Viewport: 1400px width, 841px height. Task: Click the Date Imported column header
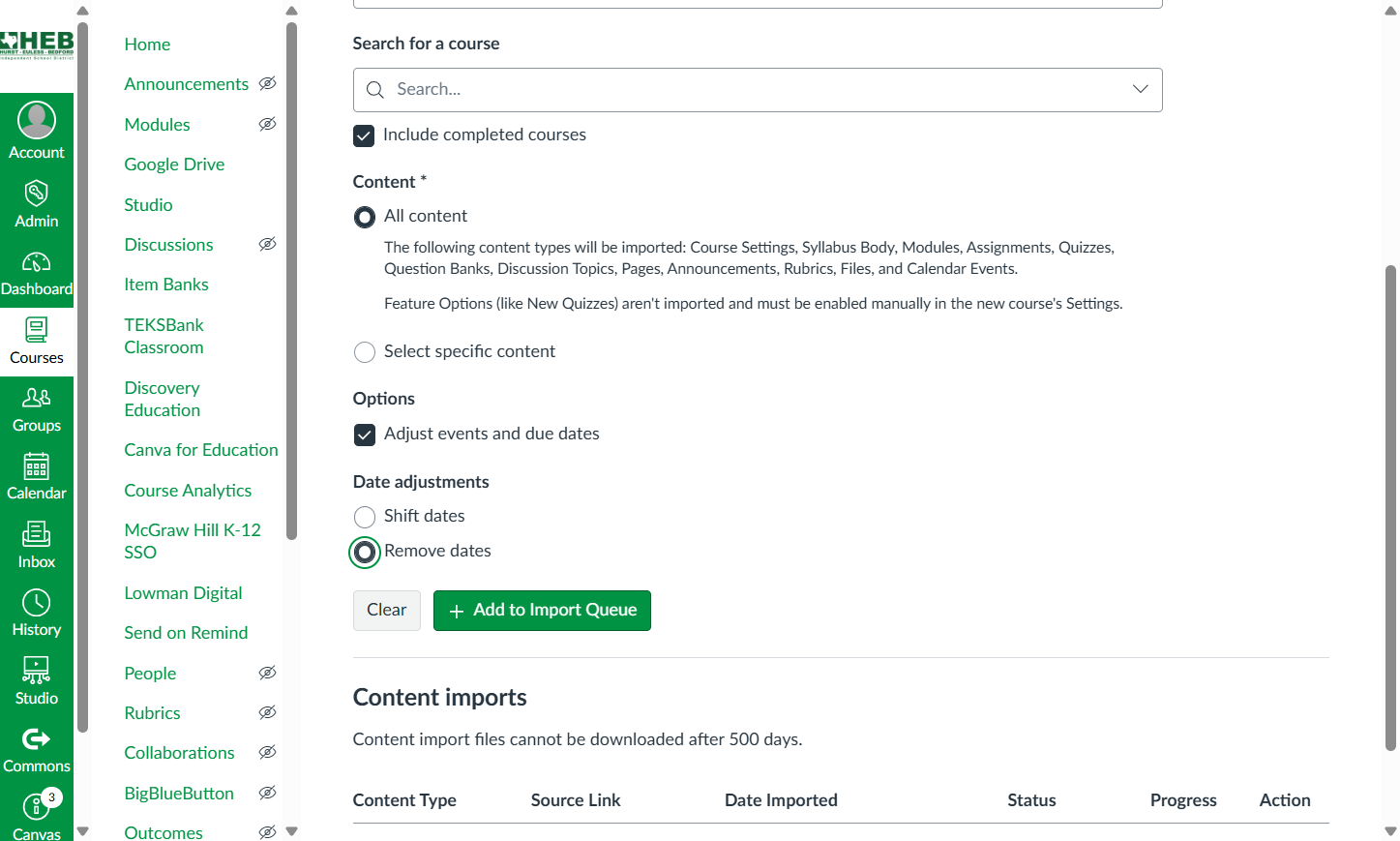[x=781, y=800]
